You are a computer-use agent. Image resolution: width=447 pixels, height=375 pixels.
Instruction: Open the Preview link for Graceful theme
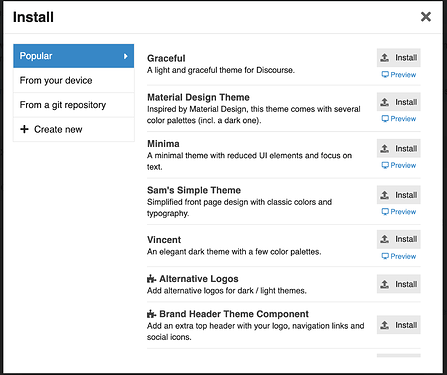(399, 75)
